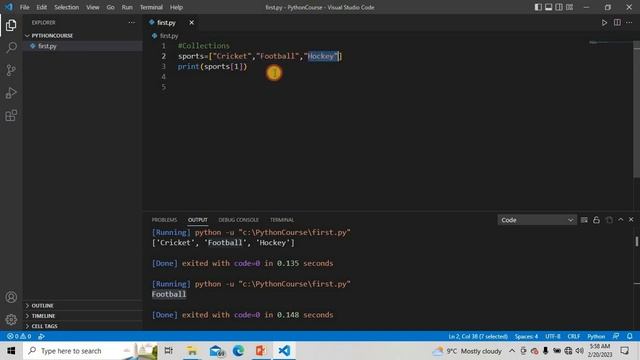Open the Search view icon
This screenshot has height=360, width=640.
pyautogui.click(x=11, y=47)
